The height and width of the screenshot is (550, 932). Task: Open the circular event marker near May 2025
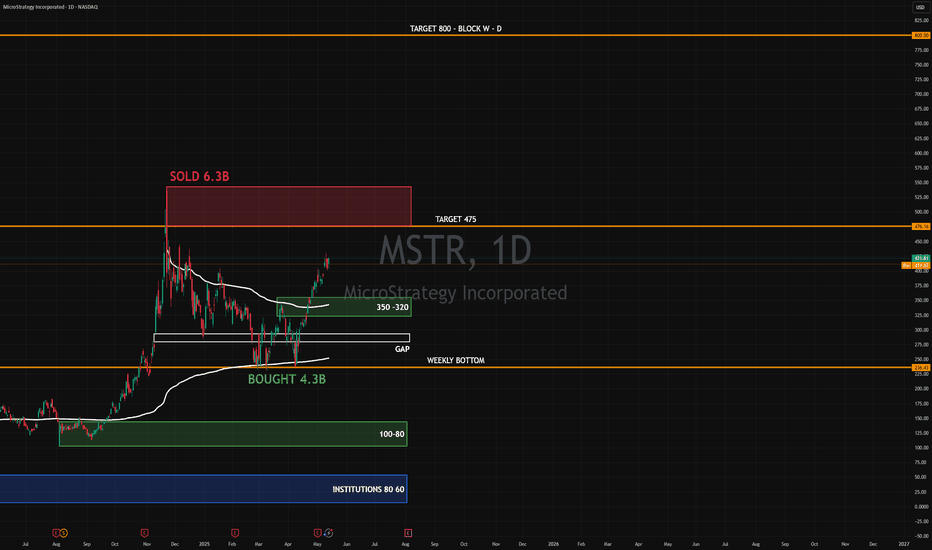[x=328, y=533]
